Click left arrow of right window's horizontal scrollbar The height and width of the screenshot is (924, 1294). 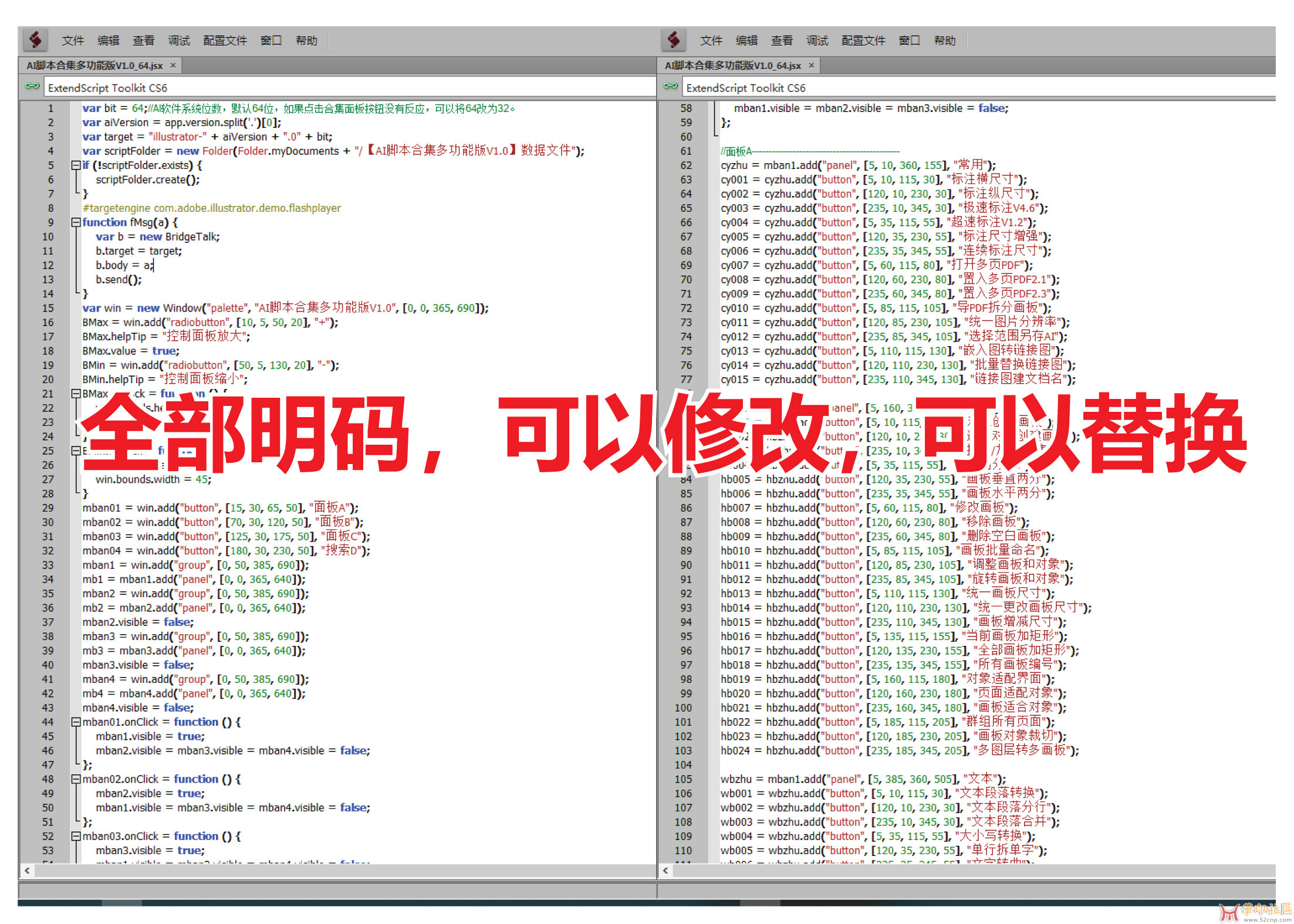(x=665, y=871)
